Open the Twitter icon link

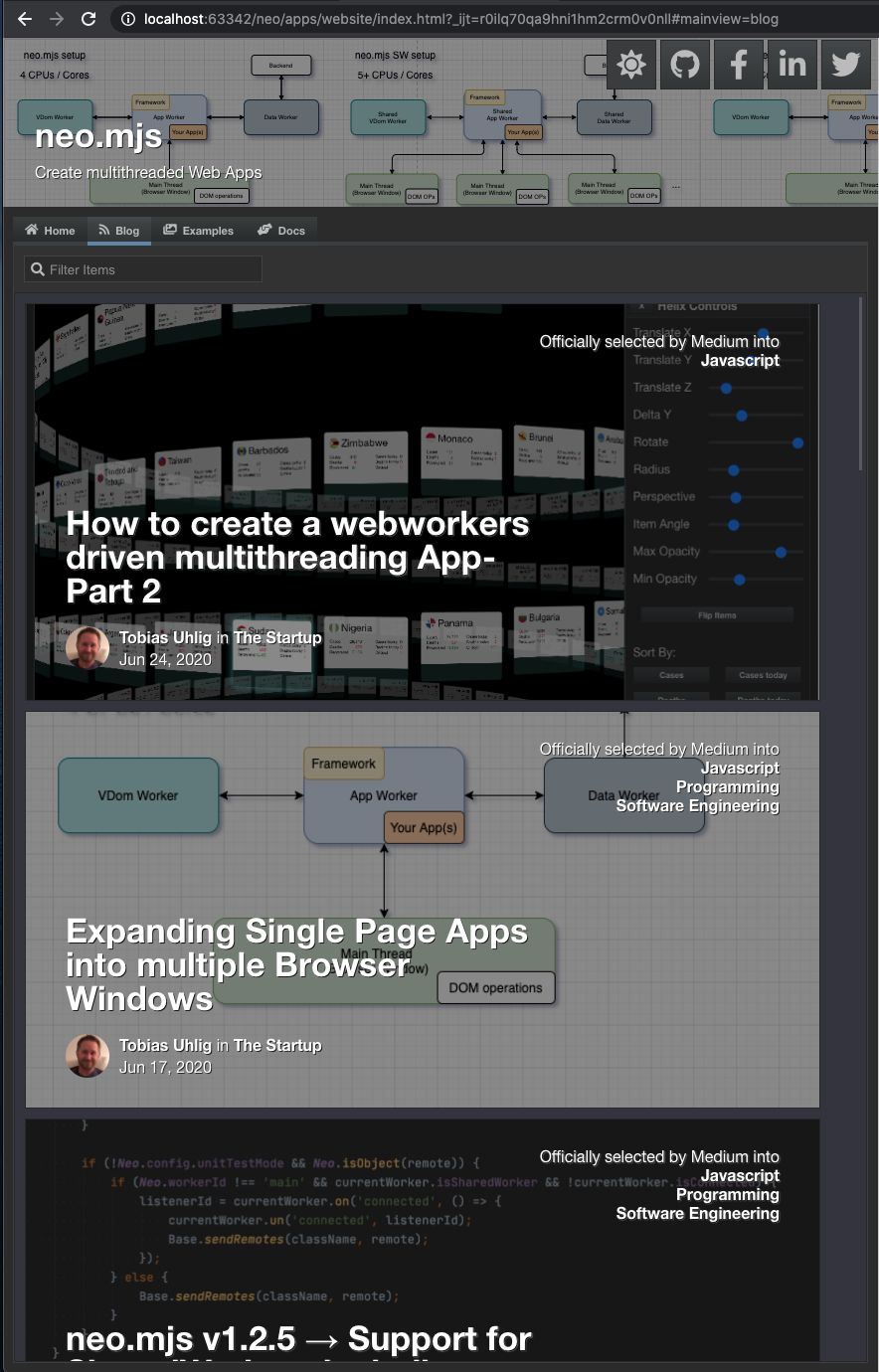click(x=846, y=65)
